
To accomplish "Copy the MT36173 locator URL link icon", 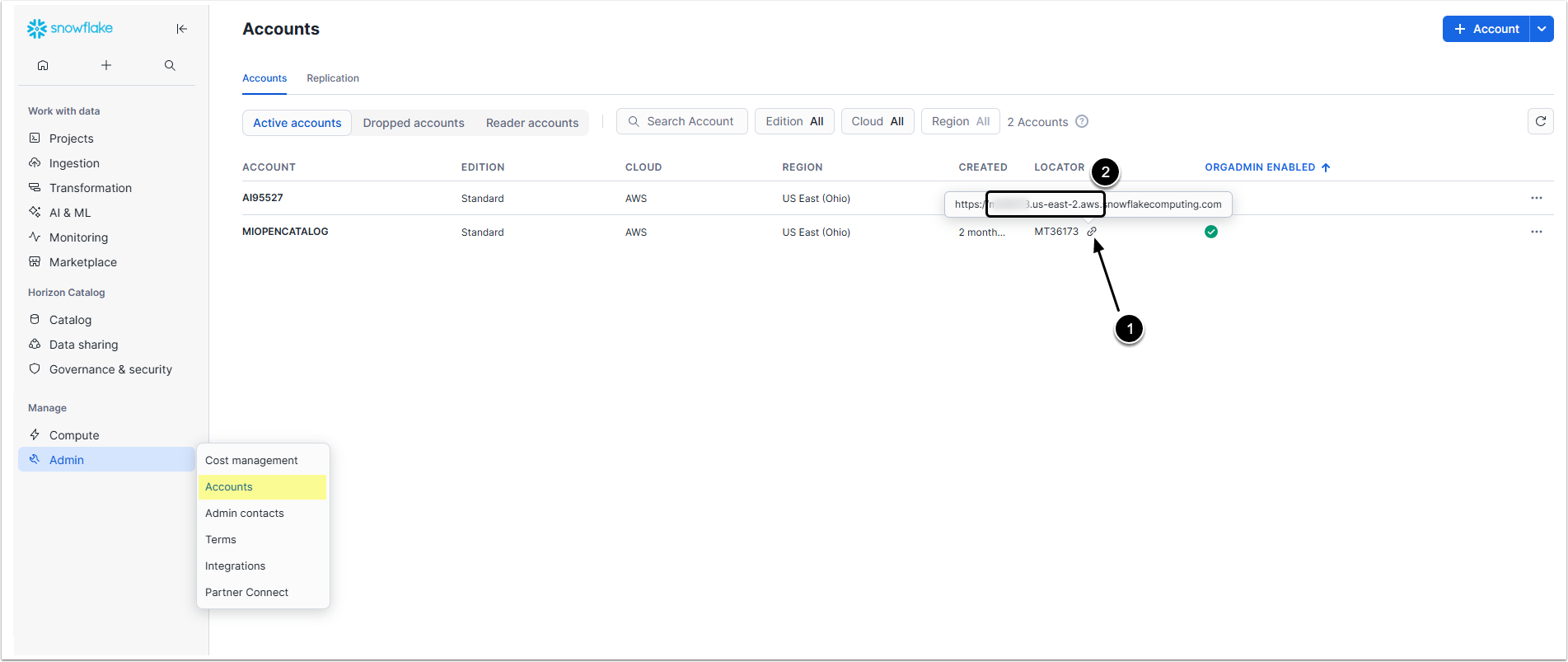I will [1092, 232].
